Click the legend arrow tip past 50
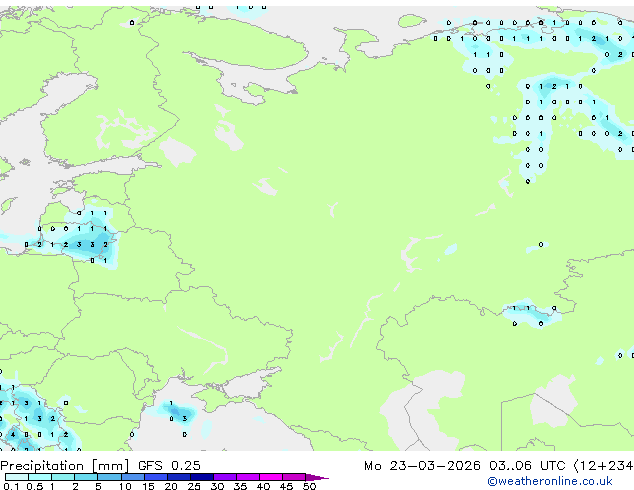Viewport: 634px width, 490px height. coord(323,477)
